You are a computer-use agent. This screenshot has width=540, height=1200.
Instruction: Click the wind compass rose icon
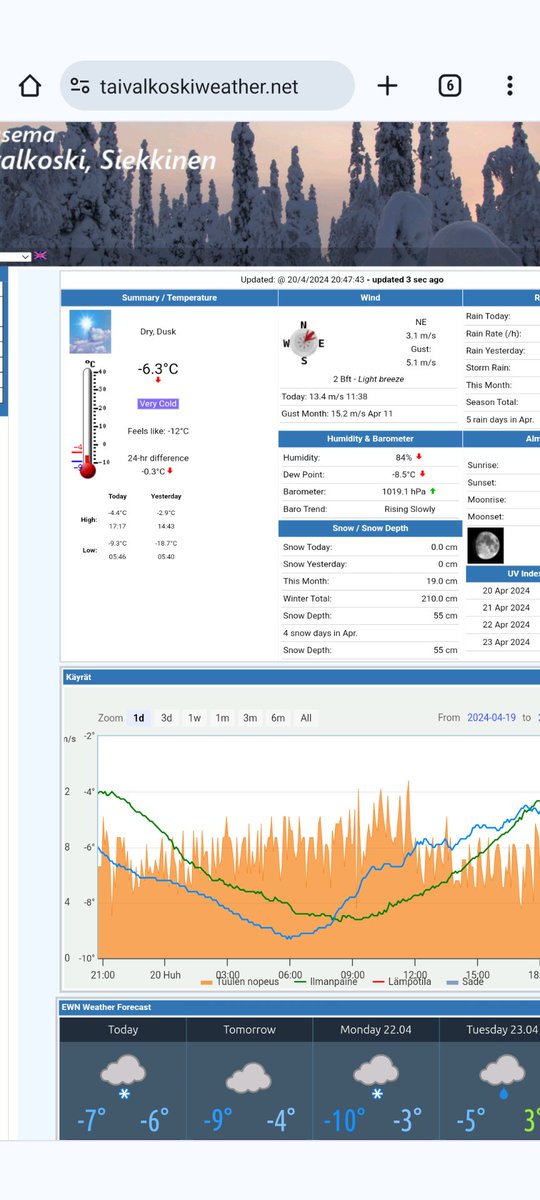click(303, 343)
